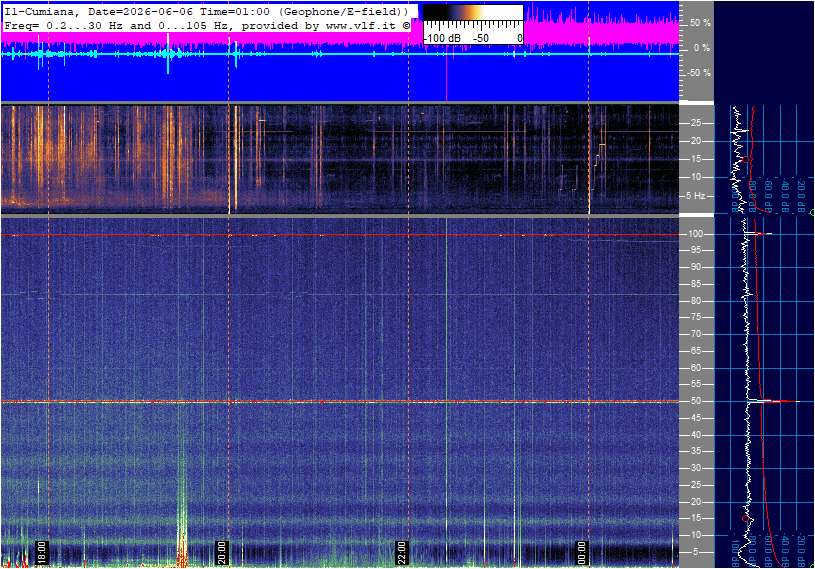
Task: Click the 70 Hz tick on E-field axis
Action: tap(695, 334)
